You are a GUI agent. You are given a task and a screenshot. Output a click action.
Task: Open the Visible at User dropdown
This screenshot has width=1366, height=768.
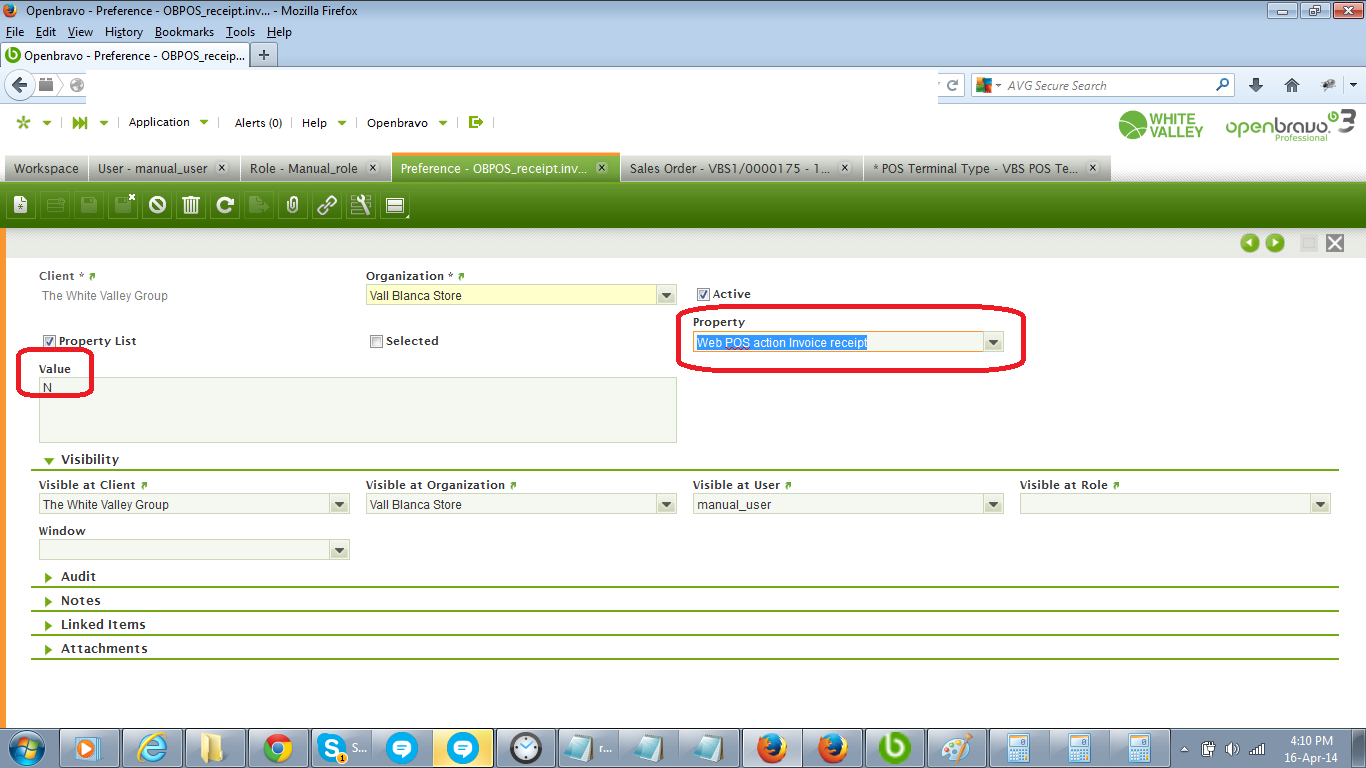pos(993,505)
